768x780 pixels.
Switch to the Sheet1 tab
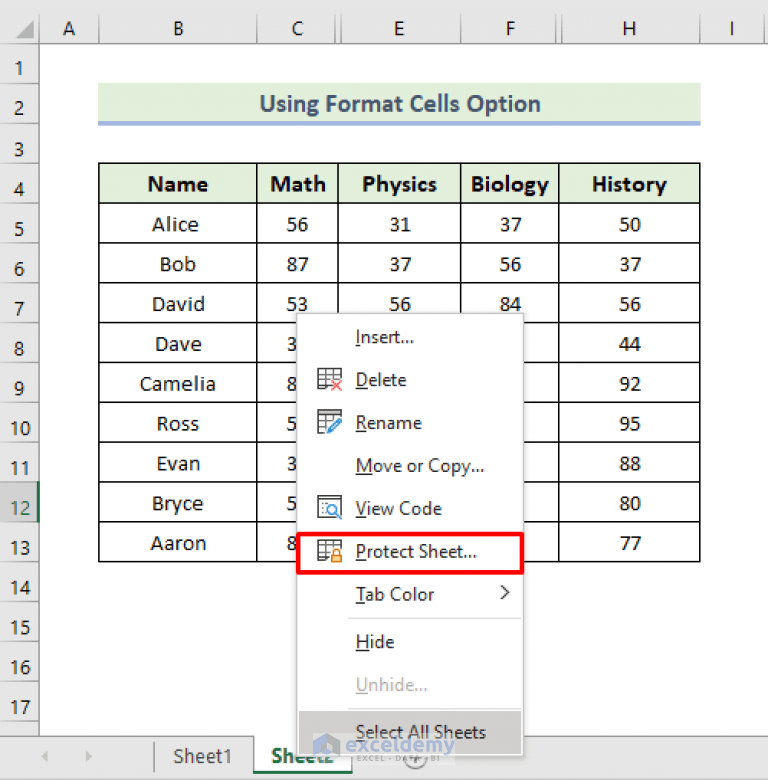202,756
